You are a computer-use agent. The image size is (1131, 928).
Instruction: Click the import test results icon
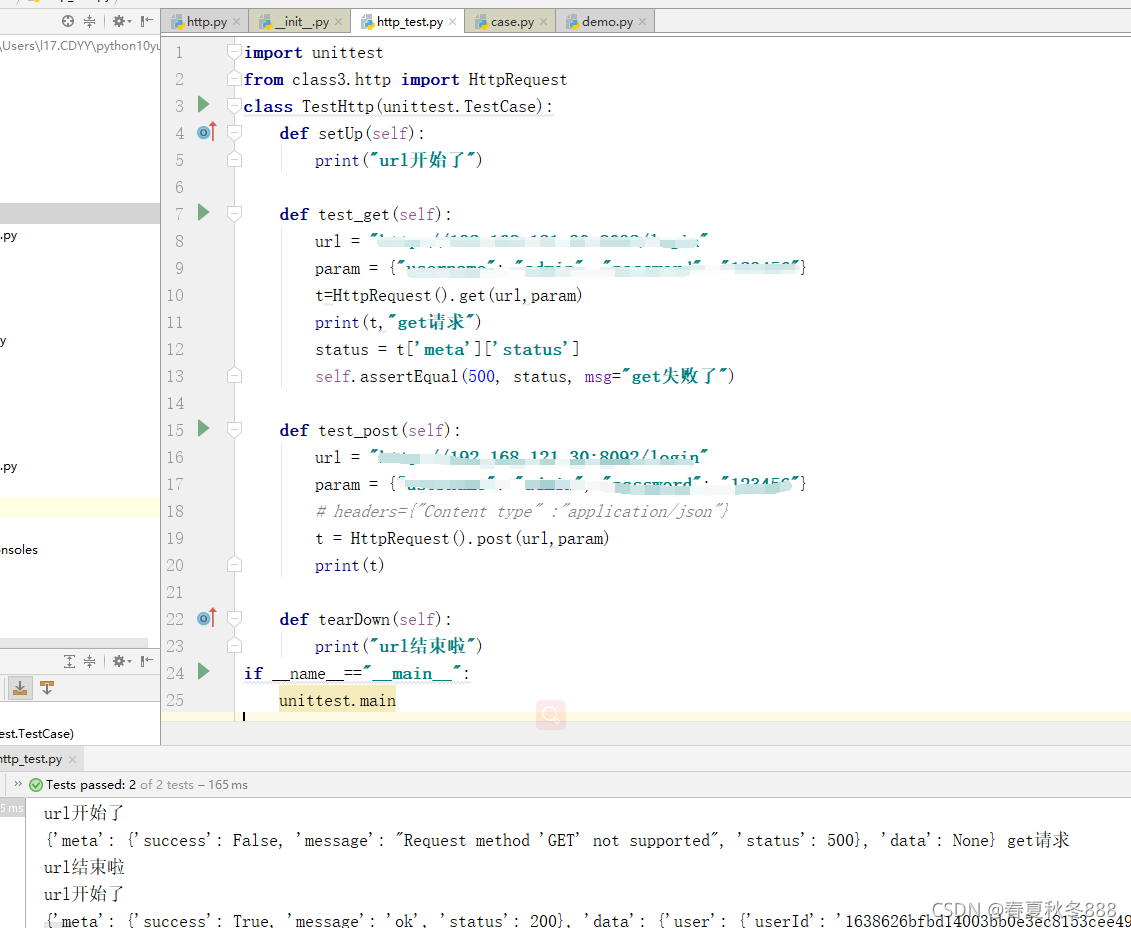pyautogui.click(x=20, y=688)
